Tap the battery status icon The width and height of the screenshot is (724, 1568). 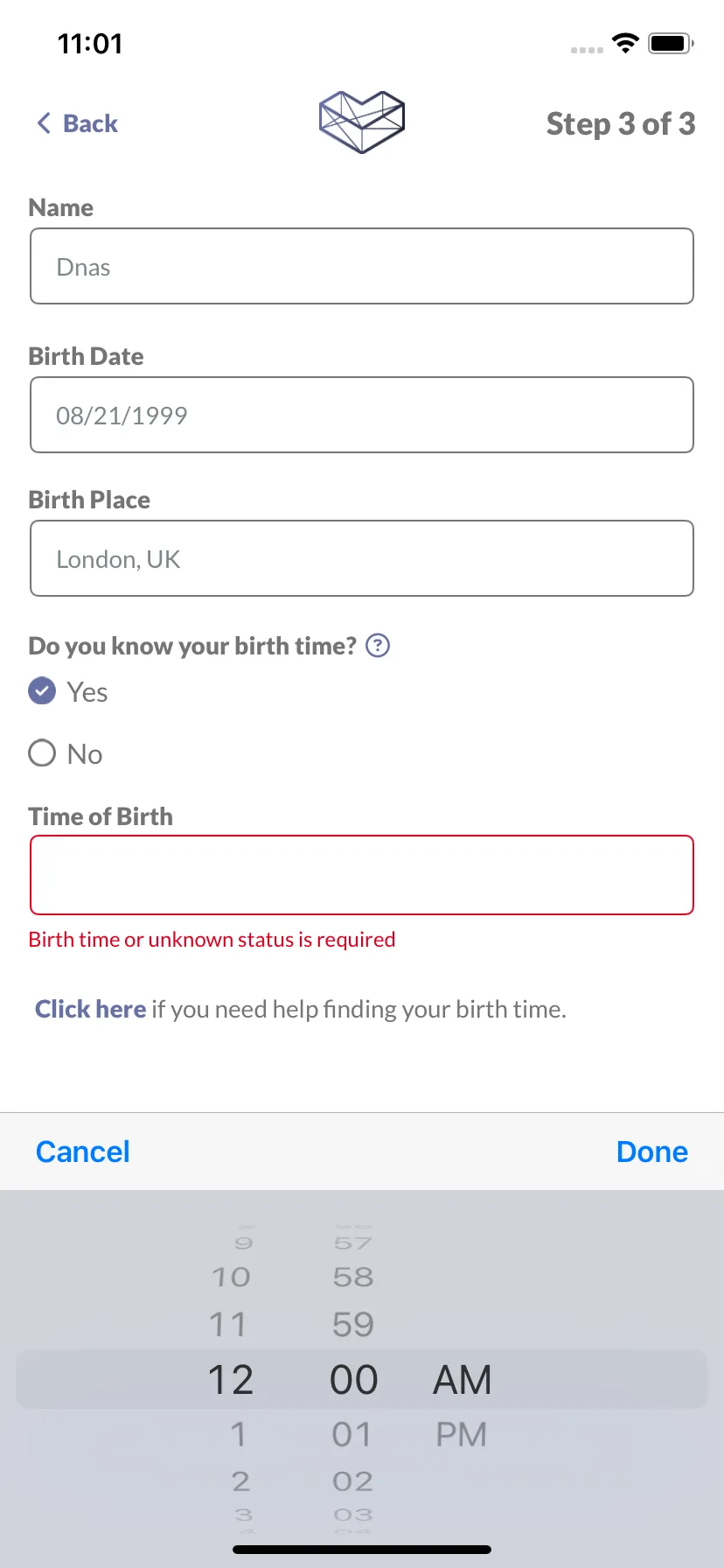[671, 43]
